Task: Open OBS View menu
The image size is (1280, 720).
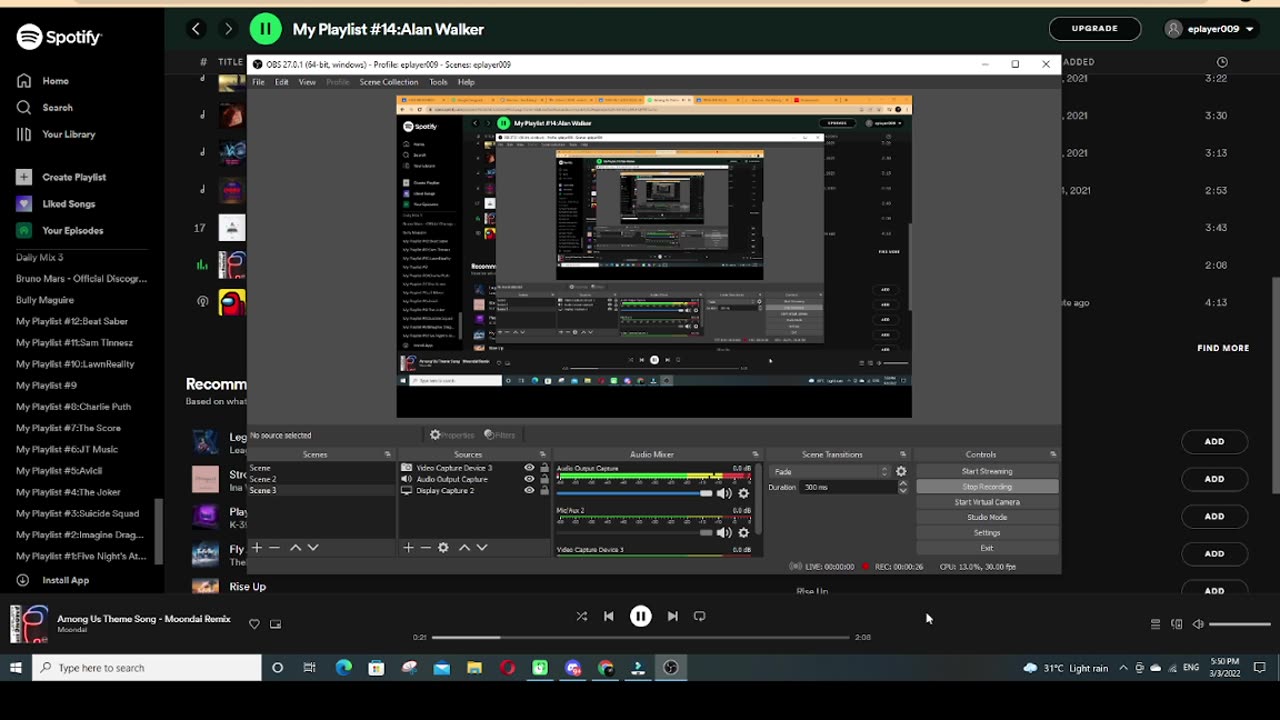Action: [307, 82]
